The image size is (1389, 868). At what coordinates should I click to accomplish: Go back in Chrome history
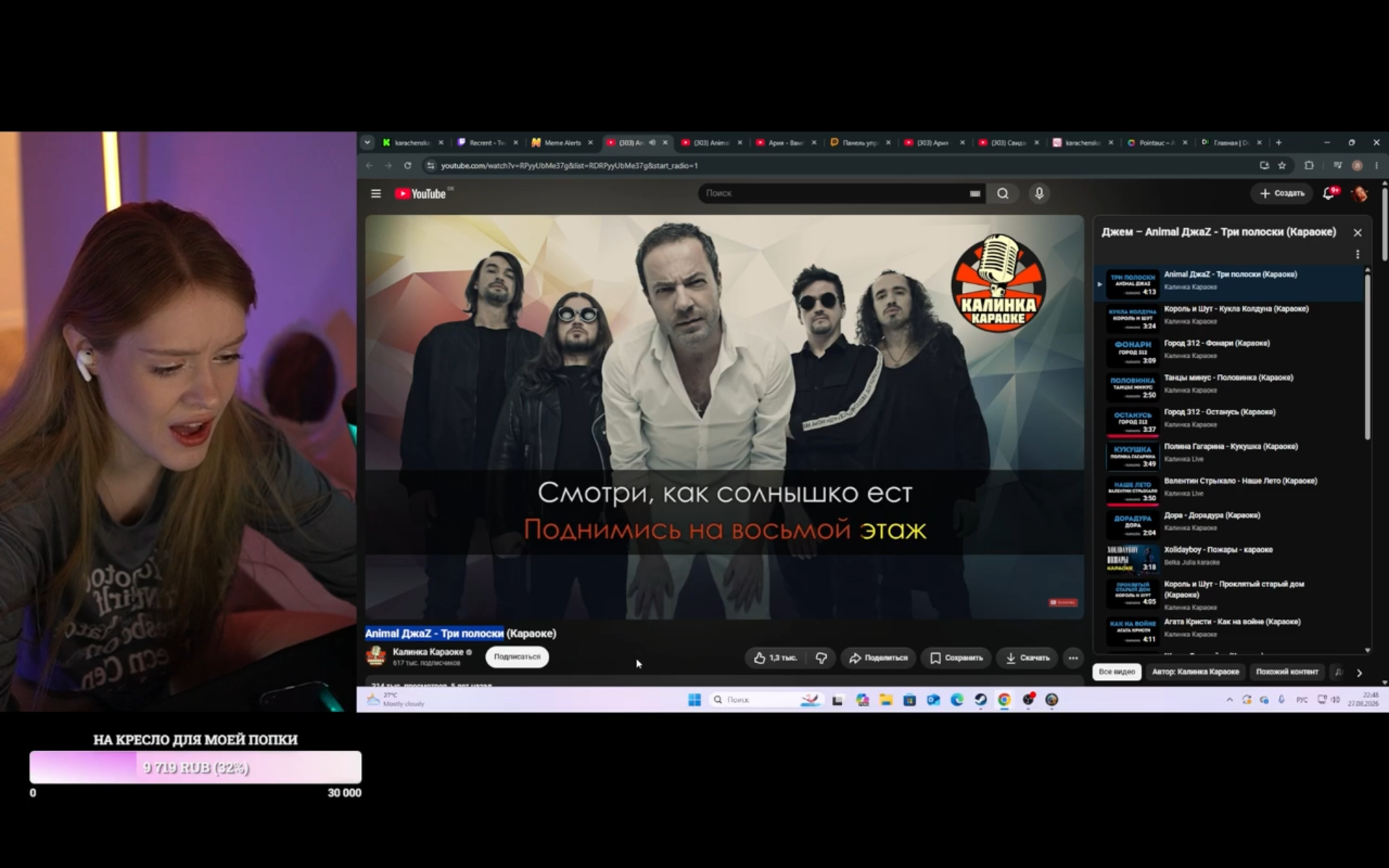pyautogui.click(x=369, y=166)
